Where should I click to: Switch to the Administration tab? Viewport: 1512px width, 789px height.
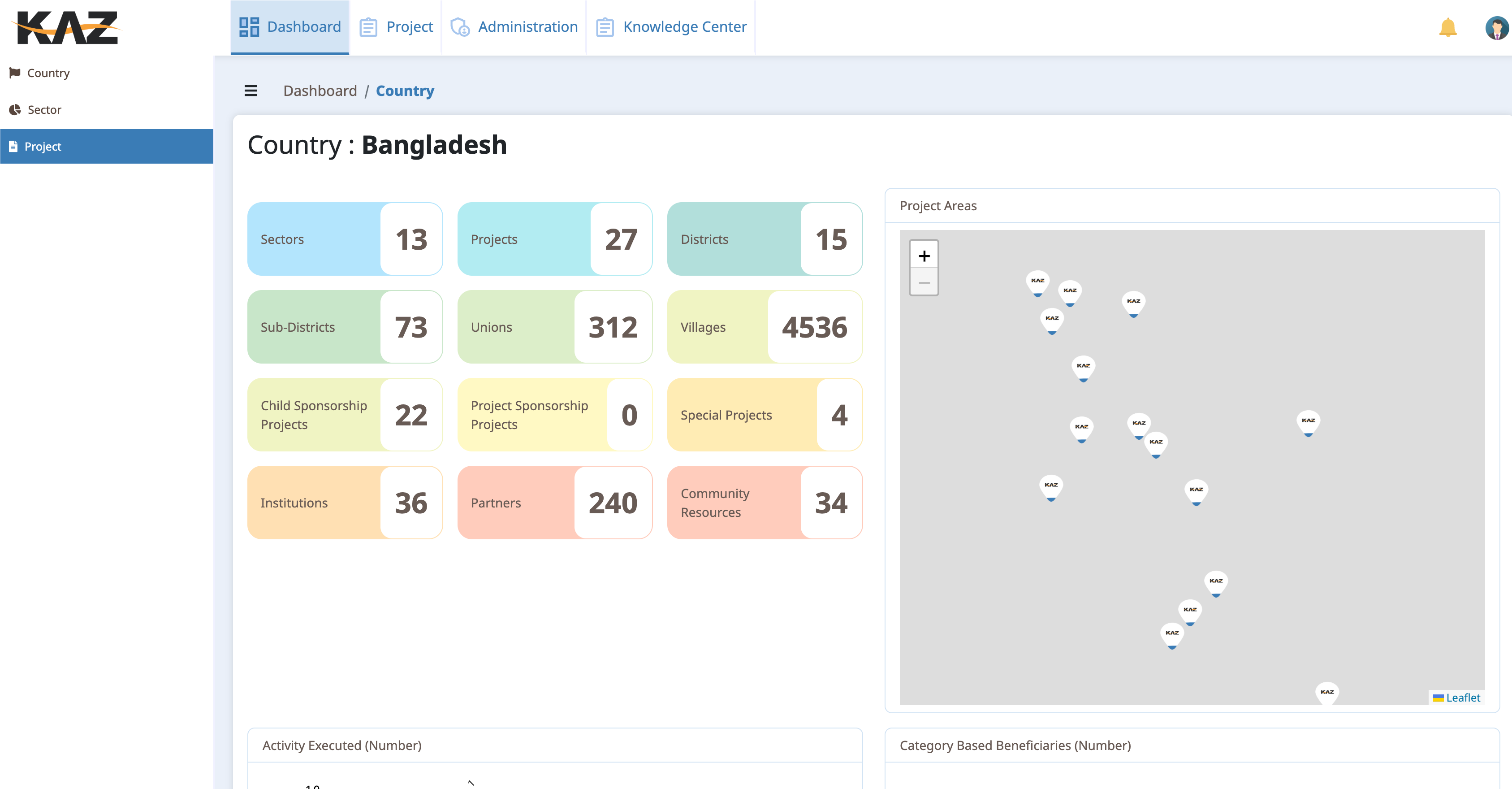point(527,26)
